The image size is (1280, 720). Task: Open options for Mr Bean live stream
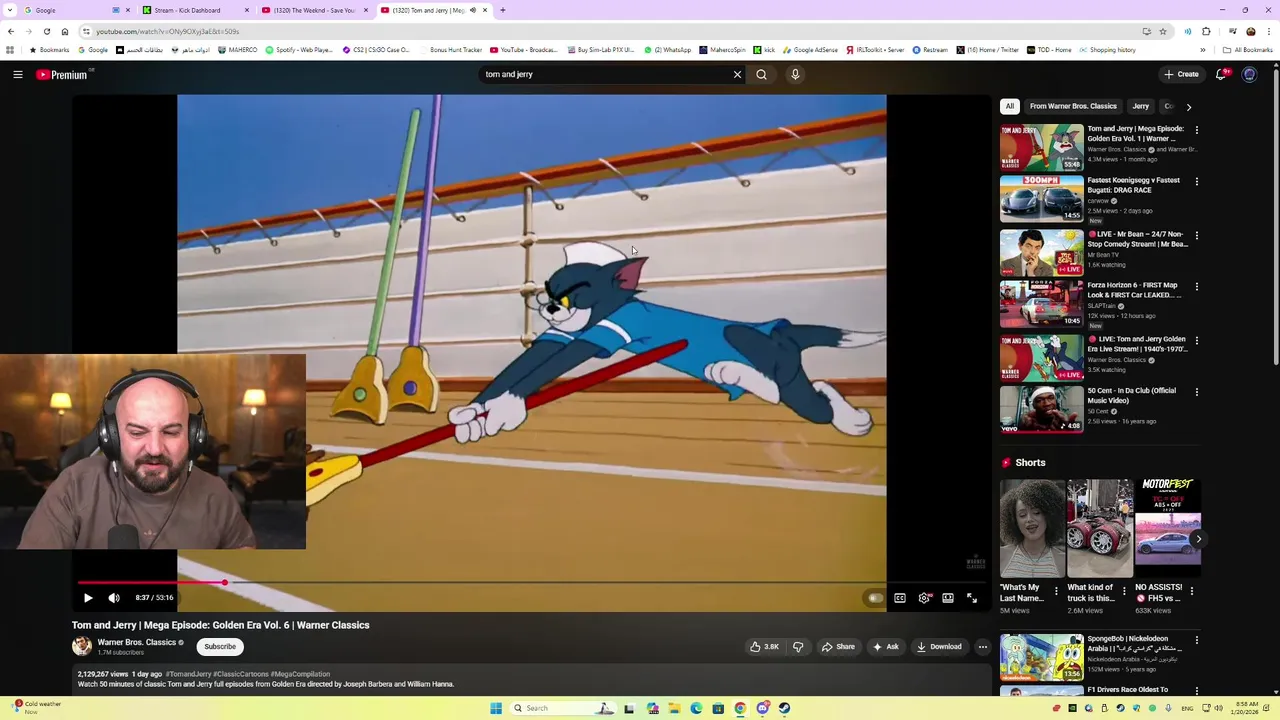tap(1196, 236)
